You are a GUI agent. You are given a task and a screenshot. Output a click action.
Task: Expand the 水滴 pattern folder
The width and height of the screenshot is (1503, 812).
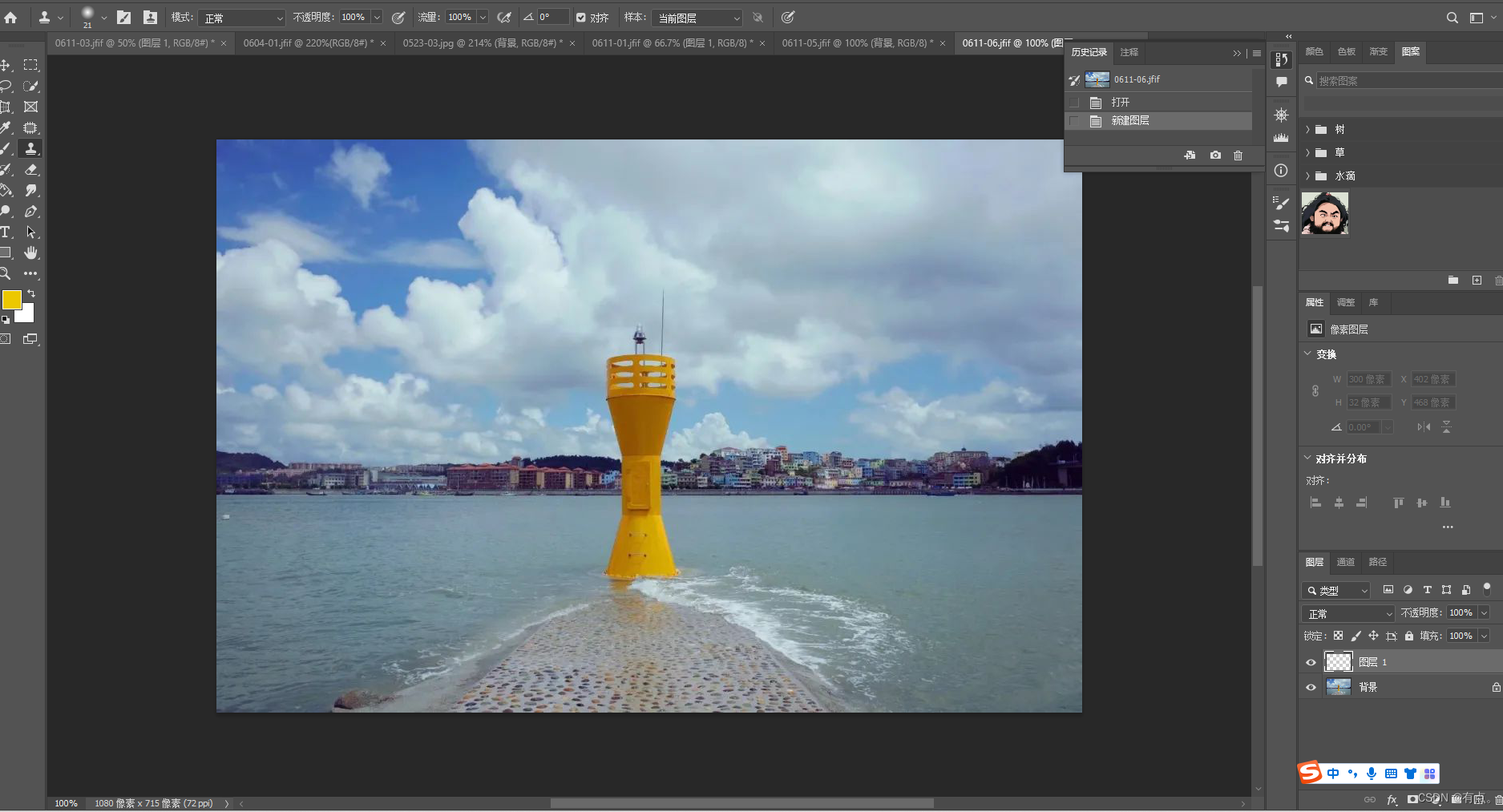1308,176
